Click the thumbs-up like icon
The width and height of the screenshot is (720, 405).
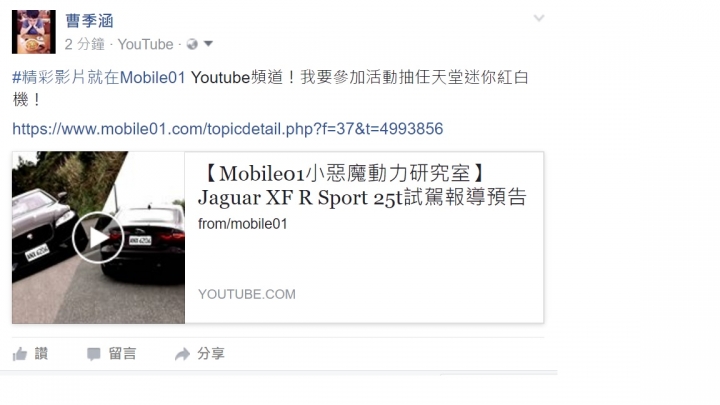tap(20, 354)
